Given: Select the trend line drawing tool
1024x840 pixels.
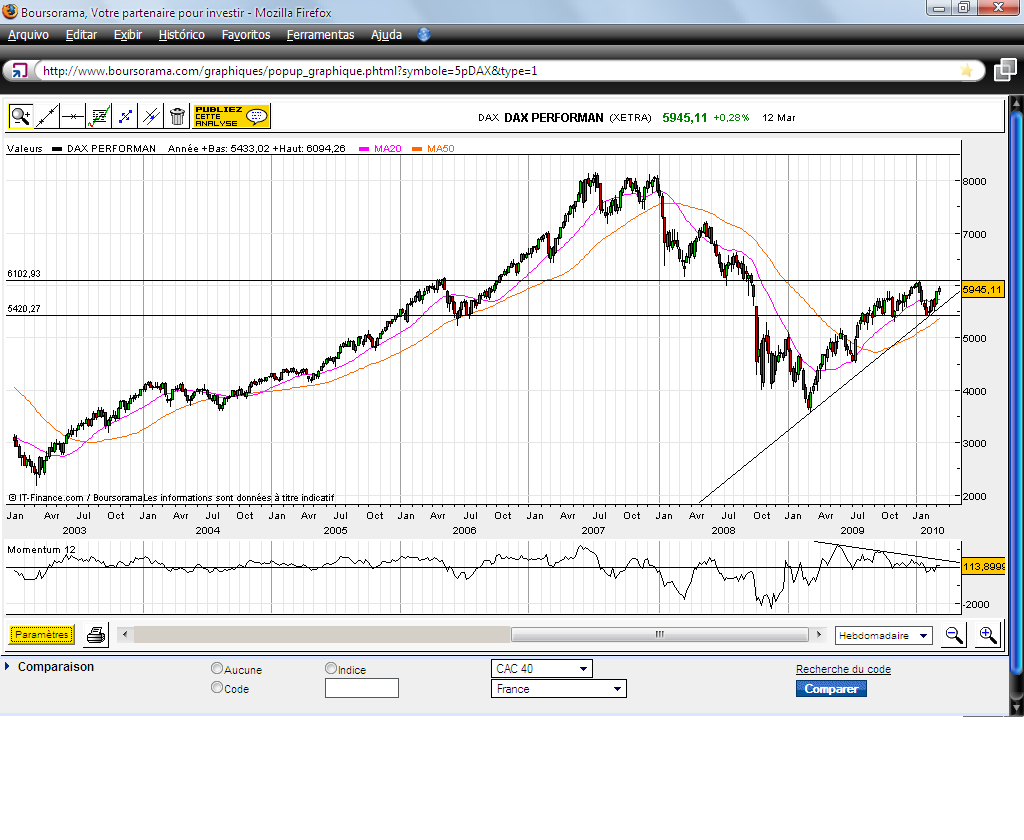Looking at the screenshot, I should tap(46, 117).
